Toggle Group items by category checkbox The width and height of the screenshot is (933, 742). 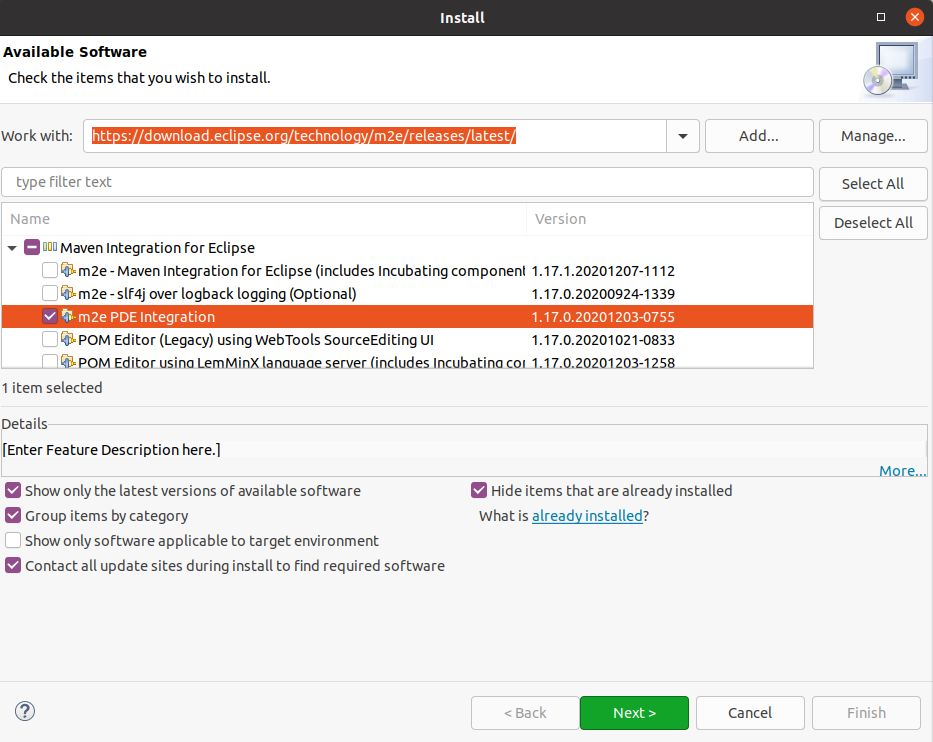pos(13,515)
